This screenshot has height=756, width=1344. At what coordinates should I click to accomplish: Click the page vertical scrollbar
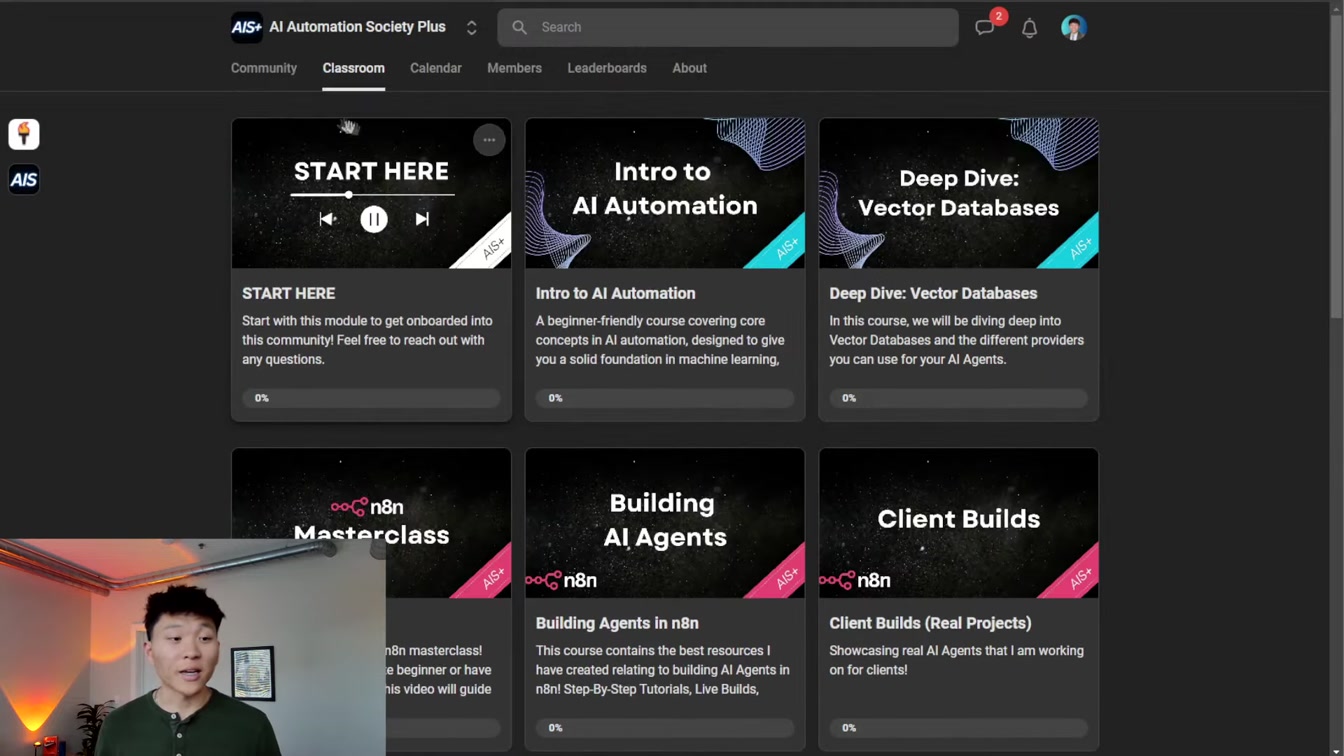(1336, 165)
